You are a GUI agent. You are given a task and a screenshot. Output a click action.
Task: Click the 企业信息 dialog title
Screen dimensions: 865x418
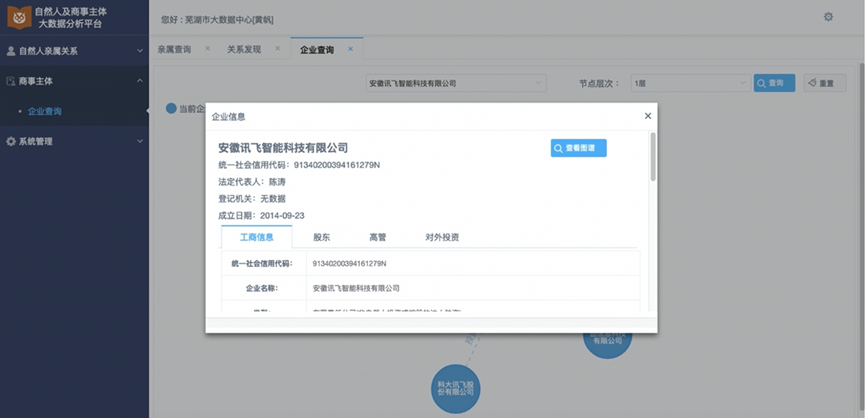pos(228,117)
